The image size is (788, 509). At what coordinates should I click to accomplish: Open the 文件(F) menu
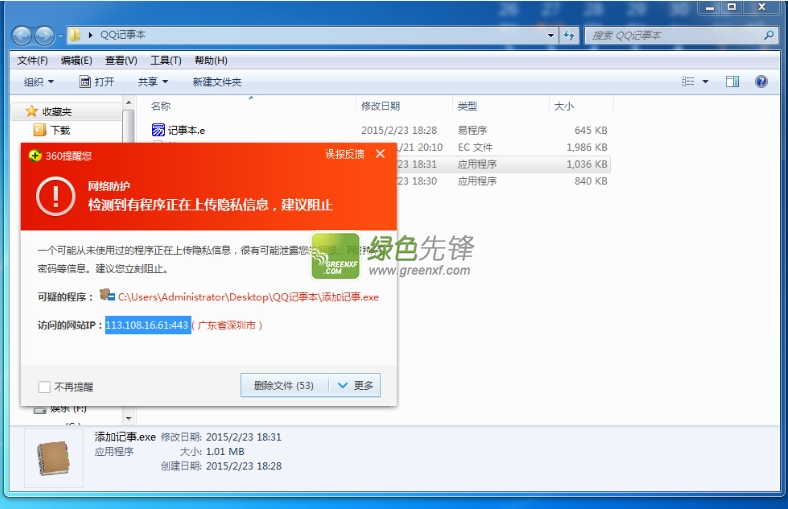[x=32, y=60]
